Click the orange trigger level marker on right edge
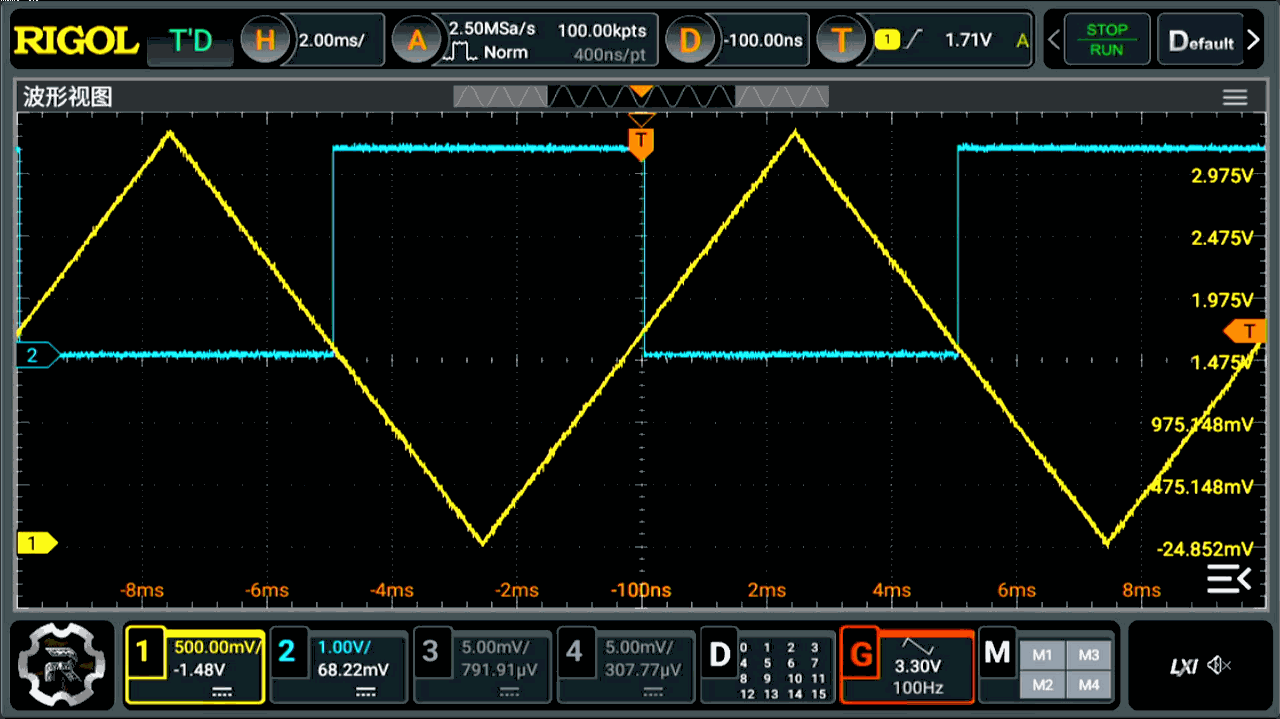Viewport: 1280px width, 719px height. point(1246,330)
